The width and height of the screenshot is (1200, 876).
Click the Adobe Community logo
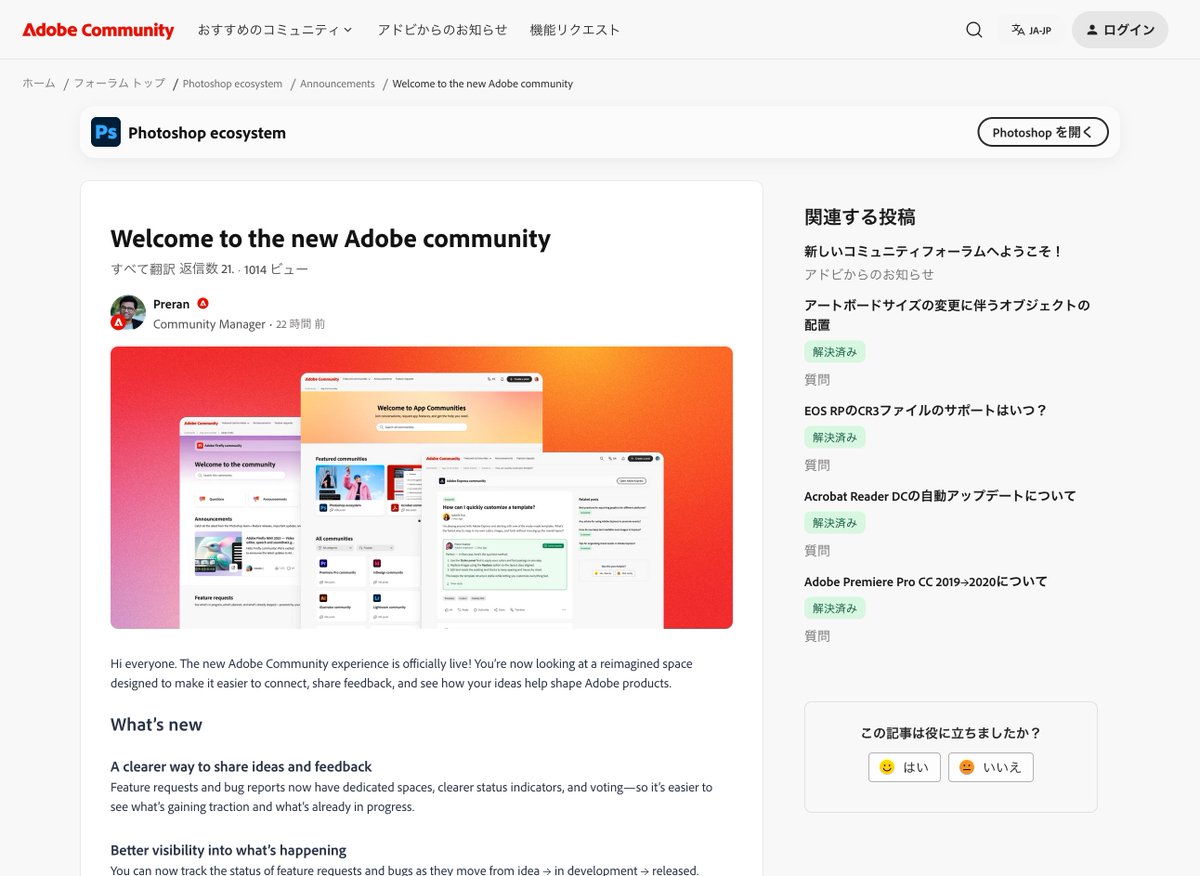pos(98,30)
